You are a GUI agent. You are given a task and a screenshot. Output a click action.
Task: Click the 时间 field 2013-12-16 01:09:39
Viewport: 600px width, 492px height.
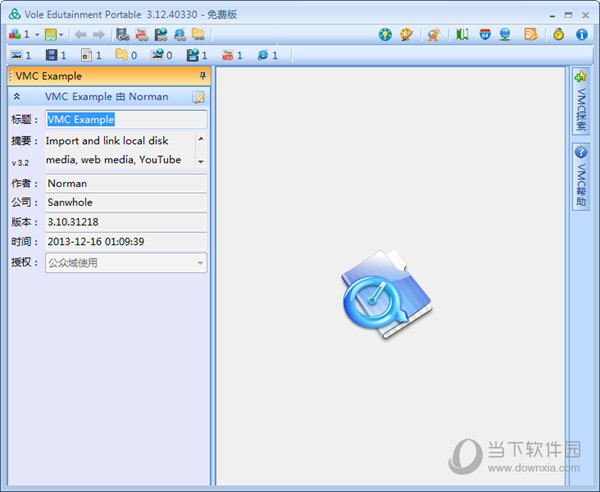pos(126,241)
